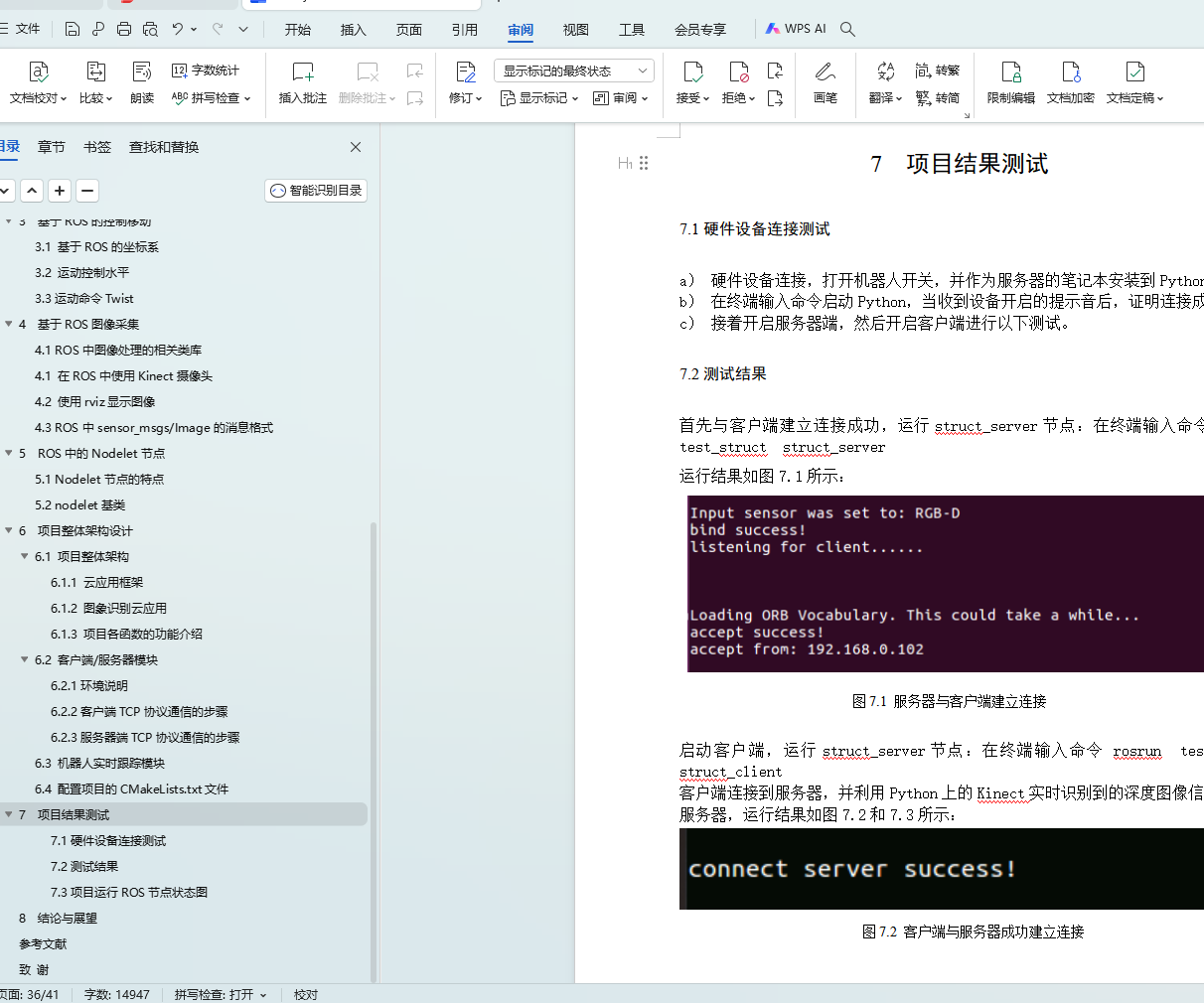1204x1003 pixels.
Task: Switch to the 工具 ribbon tab
Action: (x=632, y=30)
